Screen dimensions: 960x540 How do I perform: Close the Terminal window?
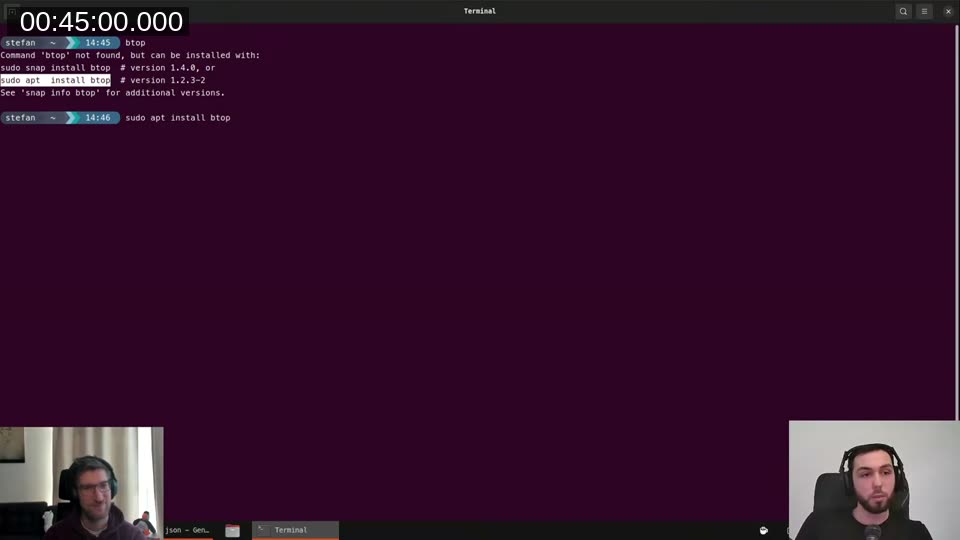pos(948,11)
